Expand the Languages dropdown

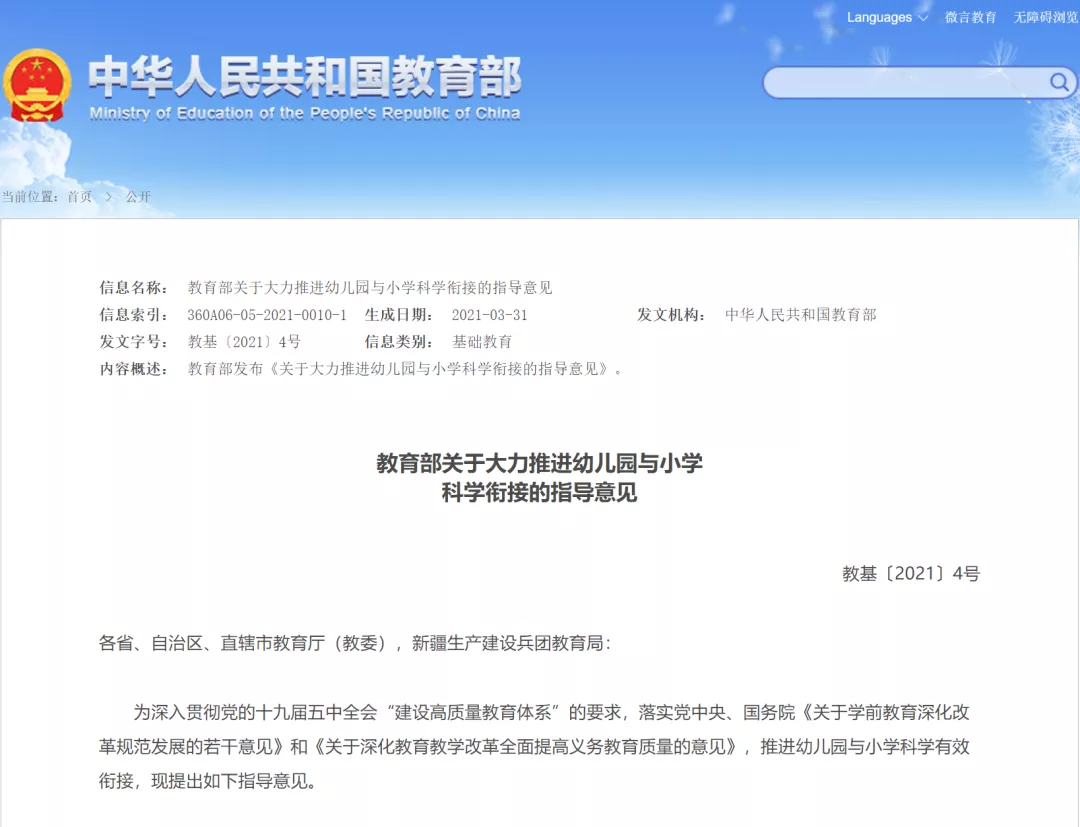click(x=887, y=18)
